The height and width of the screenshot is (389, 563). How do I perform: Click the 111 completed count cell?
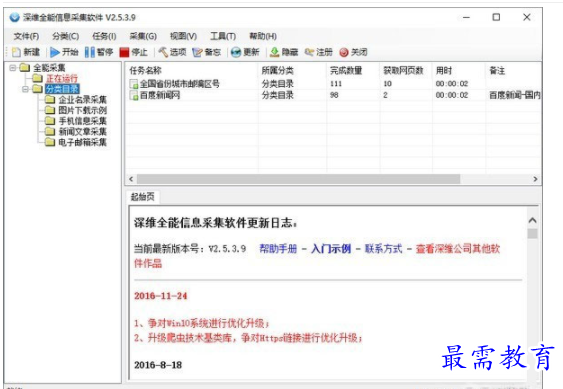tap(336, 84)
